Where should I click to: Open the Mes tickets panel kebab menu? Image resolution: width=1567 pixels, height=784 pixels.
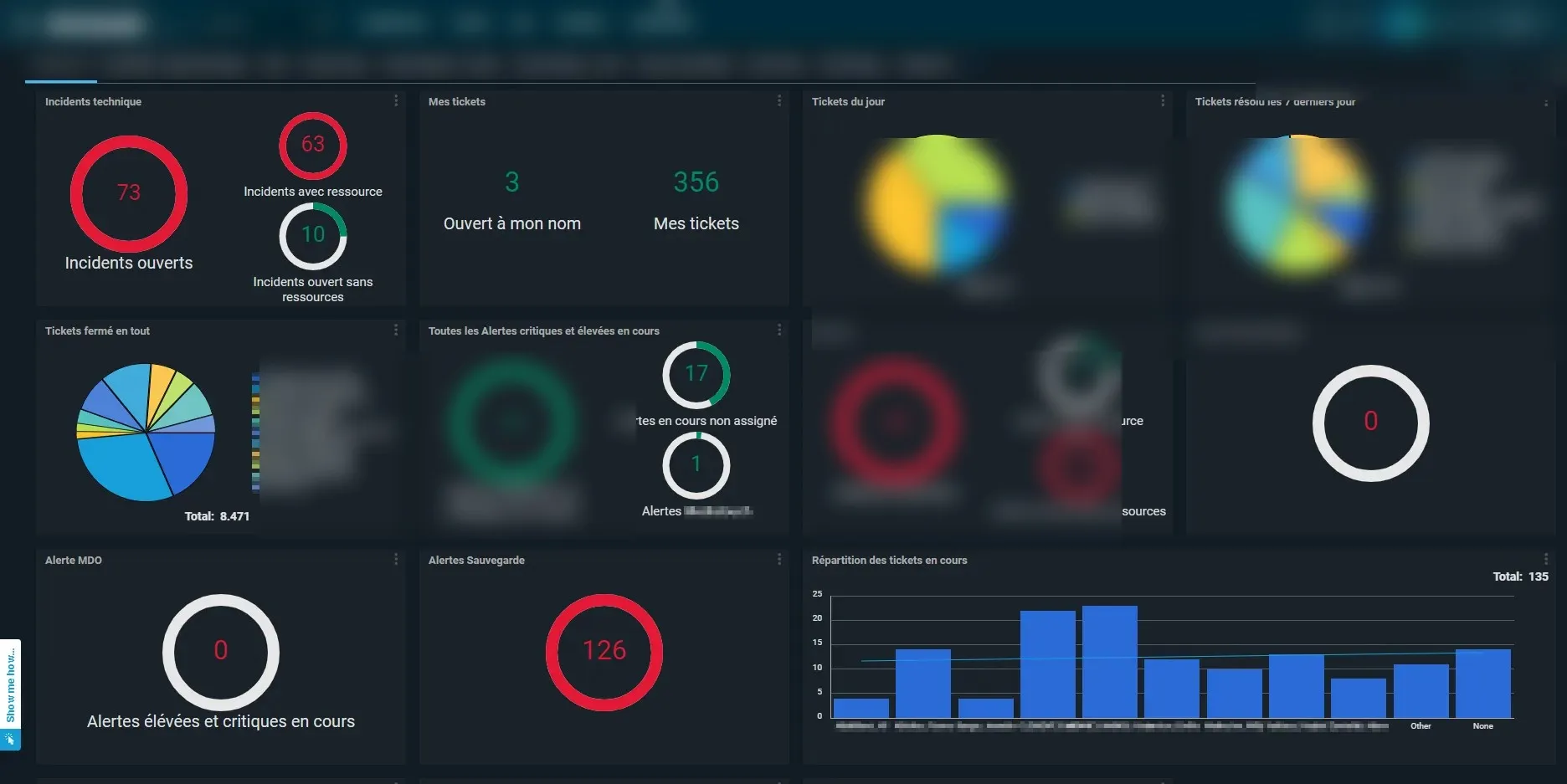(779, 100)
